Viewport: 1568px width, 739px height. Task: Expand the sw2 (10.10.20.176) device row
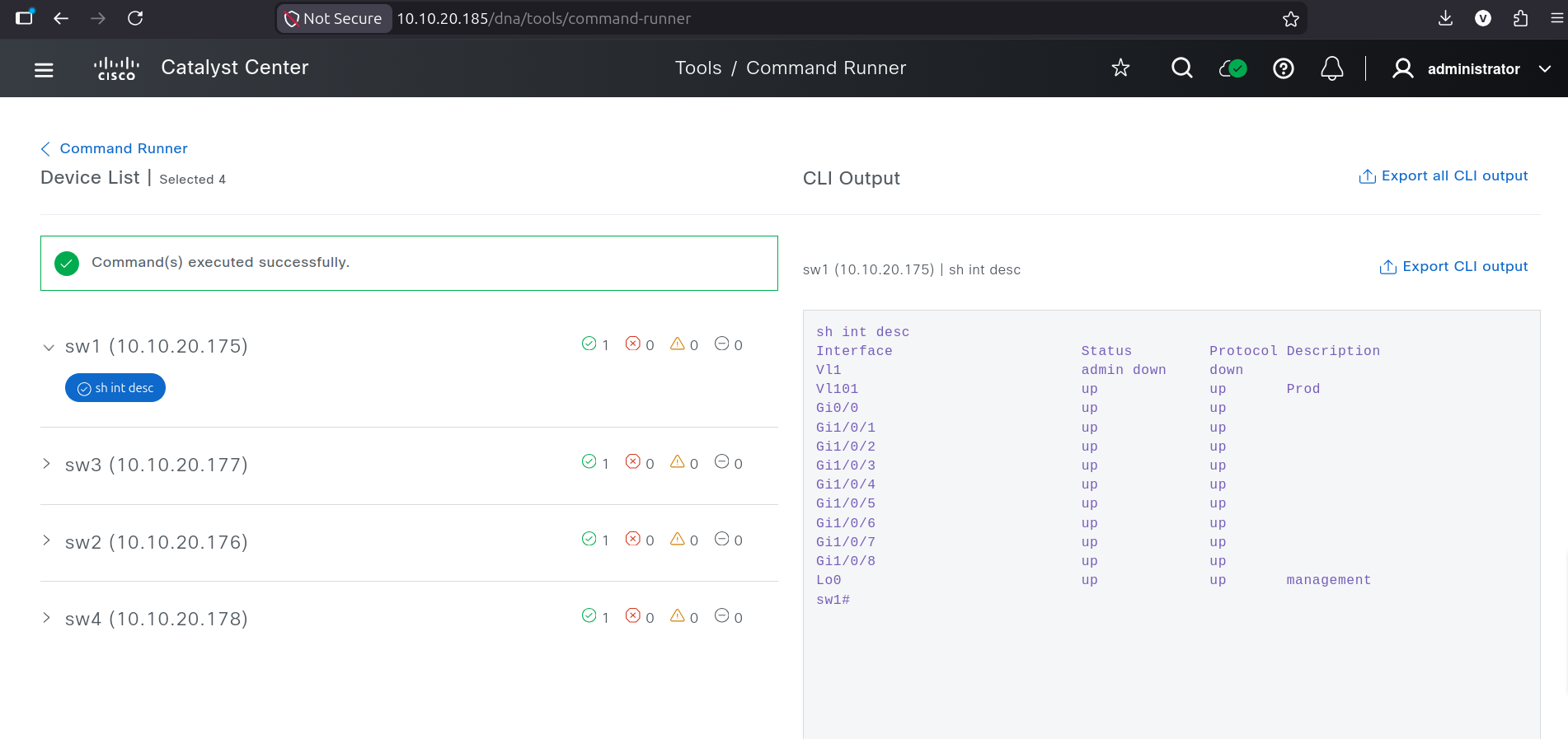click(x=47, y=540)
